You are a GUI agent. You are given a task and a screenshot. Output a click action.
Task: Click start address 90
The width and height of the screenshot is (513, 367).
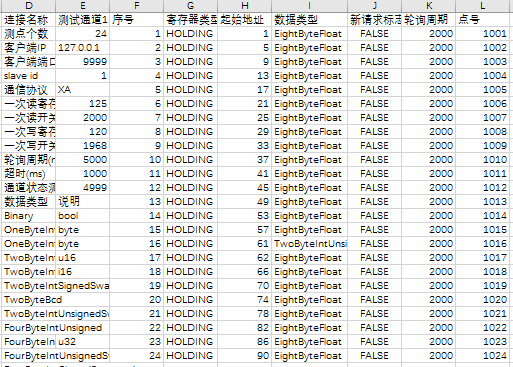coord(244,356)
